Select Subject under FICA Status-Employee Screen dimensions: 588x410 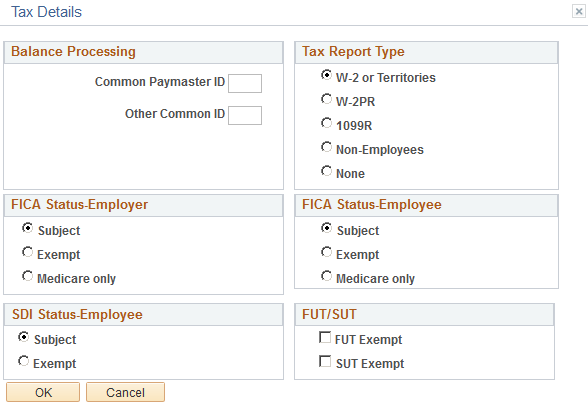[x=327, y=228]
